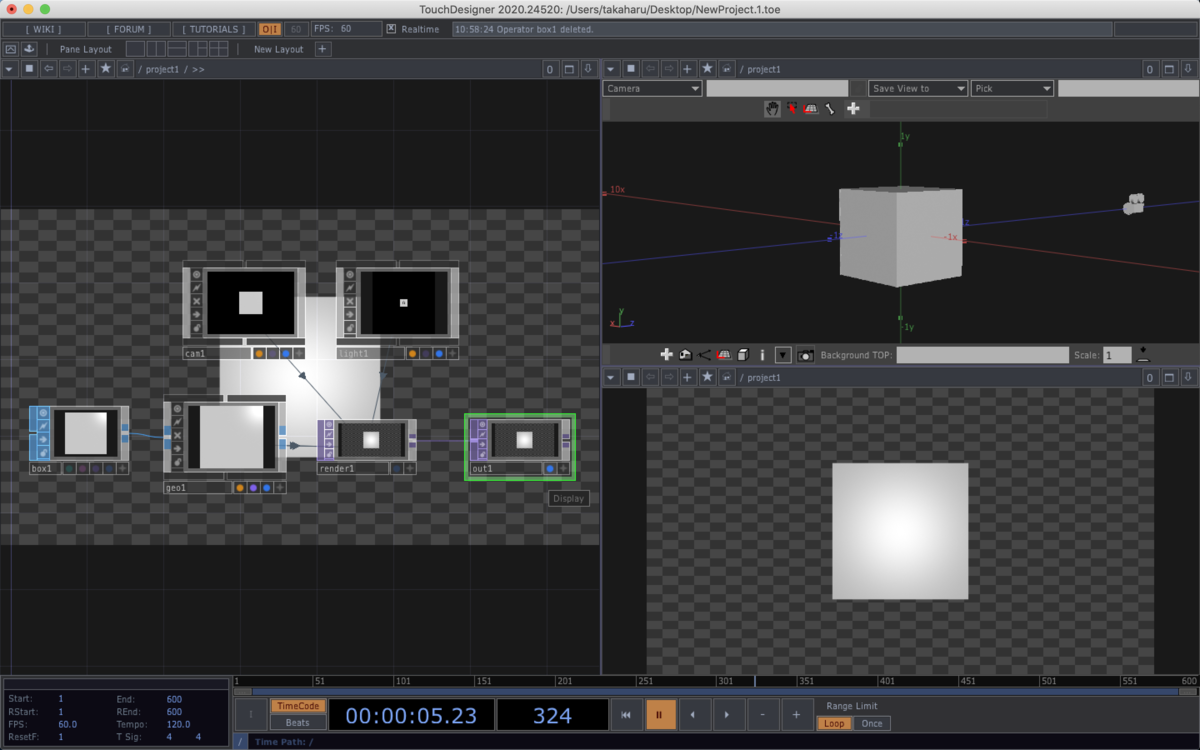Open the Pick dropdown
The width and height of the screenshot is (1200, 750).
pos(1012,88)
